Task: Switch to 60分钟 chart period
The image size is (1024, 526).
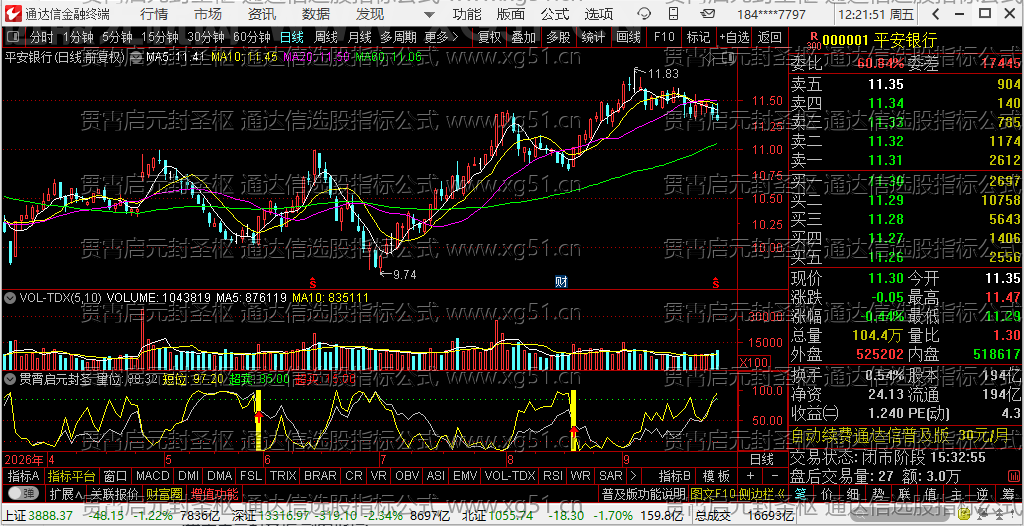Action: [251, 38]
